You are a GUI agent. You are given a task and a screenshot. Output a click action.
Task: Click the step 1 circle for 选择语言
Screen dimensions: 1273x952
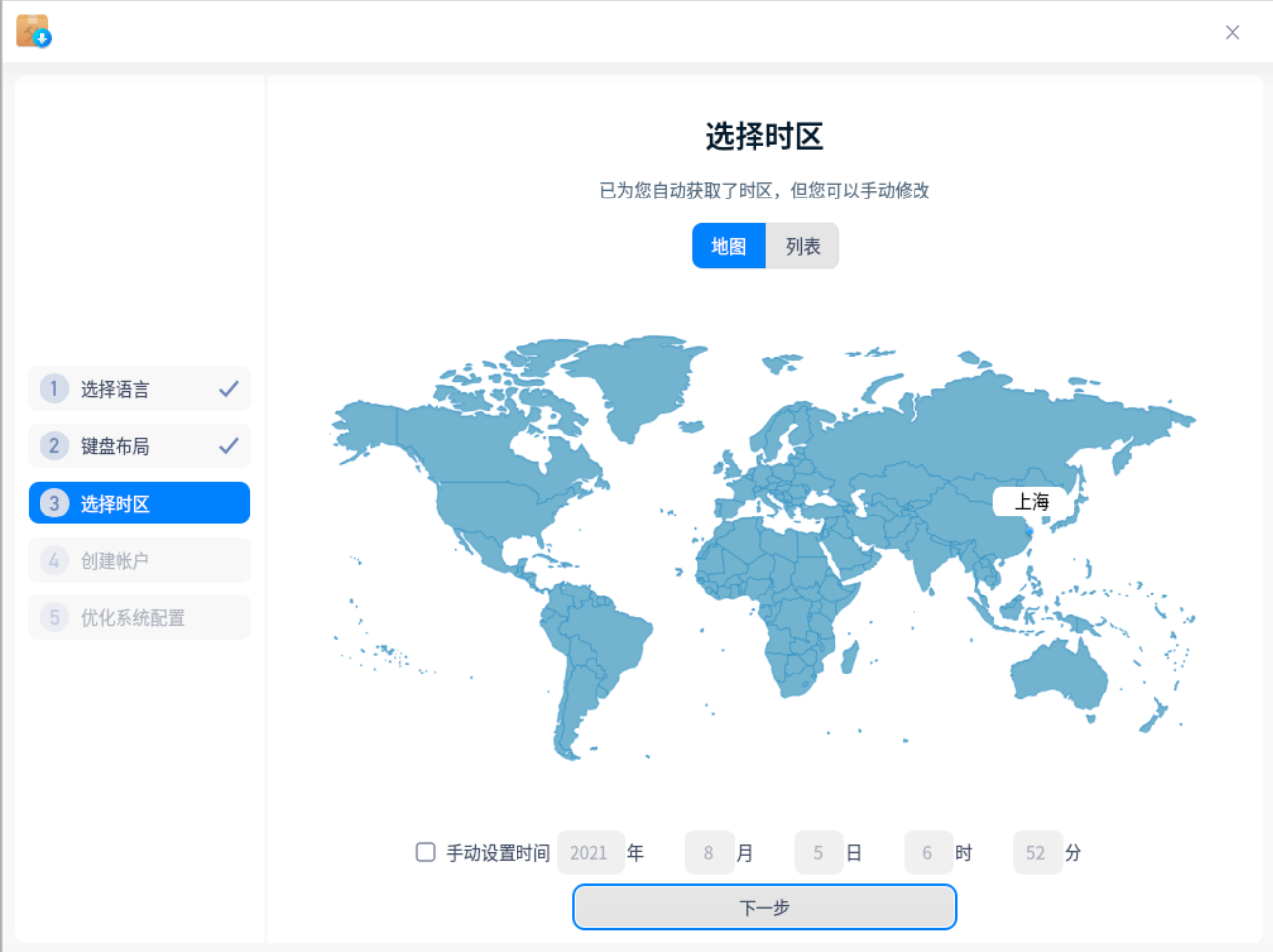tap(53, 388)
